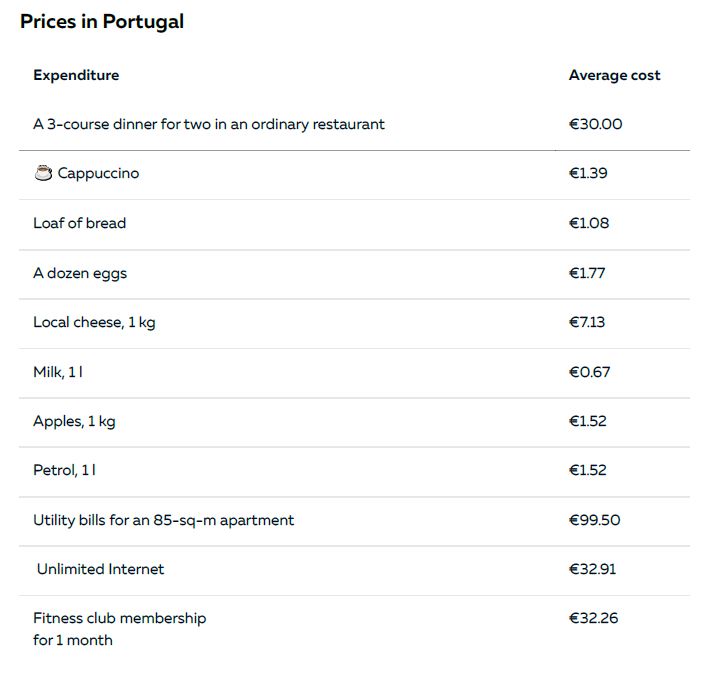Select the 'Apples, 1 kg' label
Viewport: 708px width, 679px height.
75,422
